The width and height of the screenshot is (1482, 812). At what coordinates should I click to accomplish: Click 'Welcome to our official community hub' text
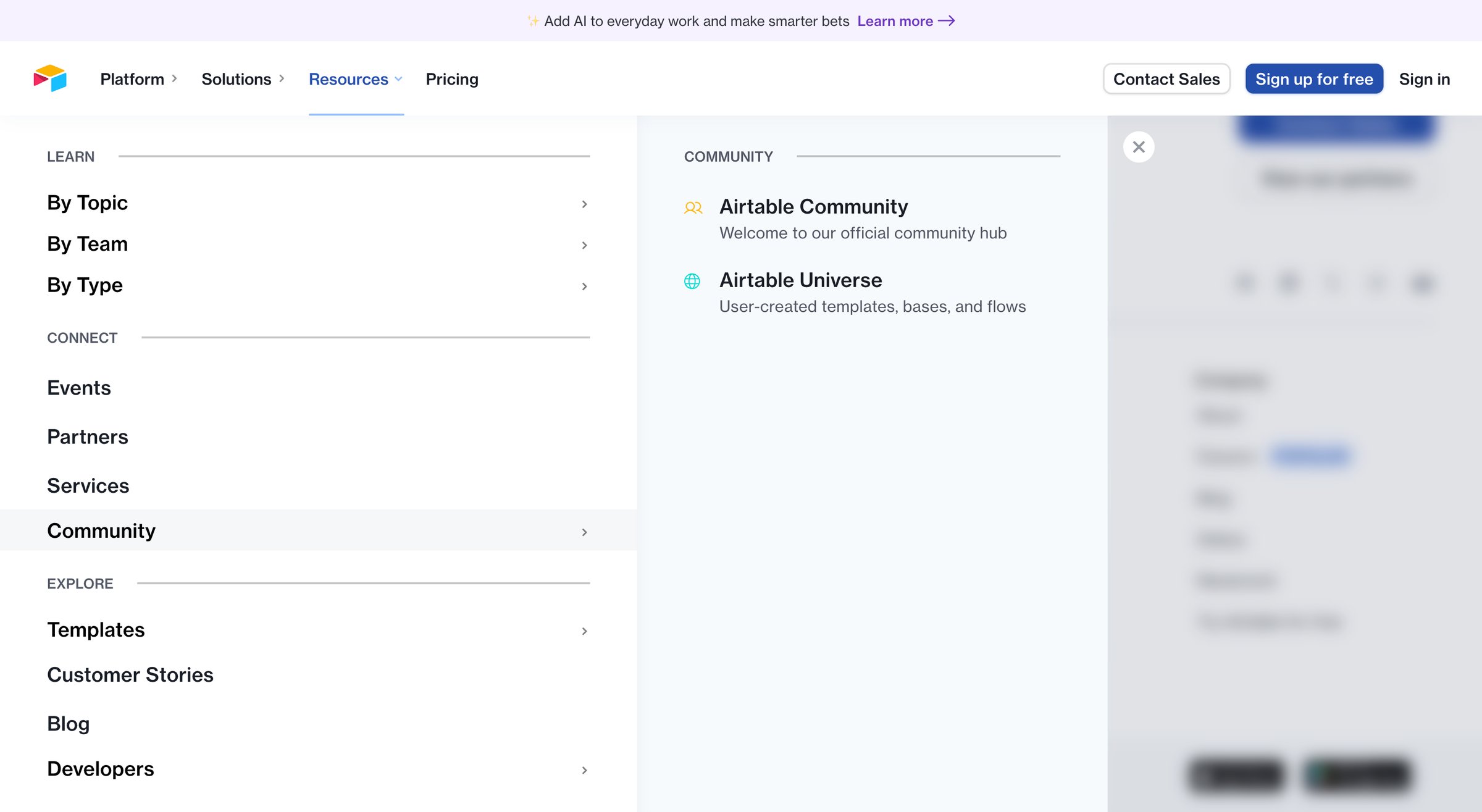pos(863,233)
